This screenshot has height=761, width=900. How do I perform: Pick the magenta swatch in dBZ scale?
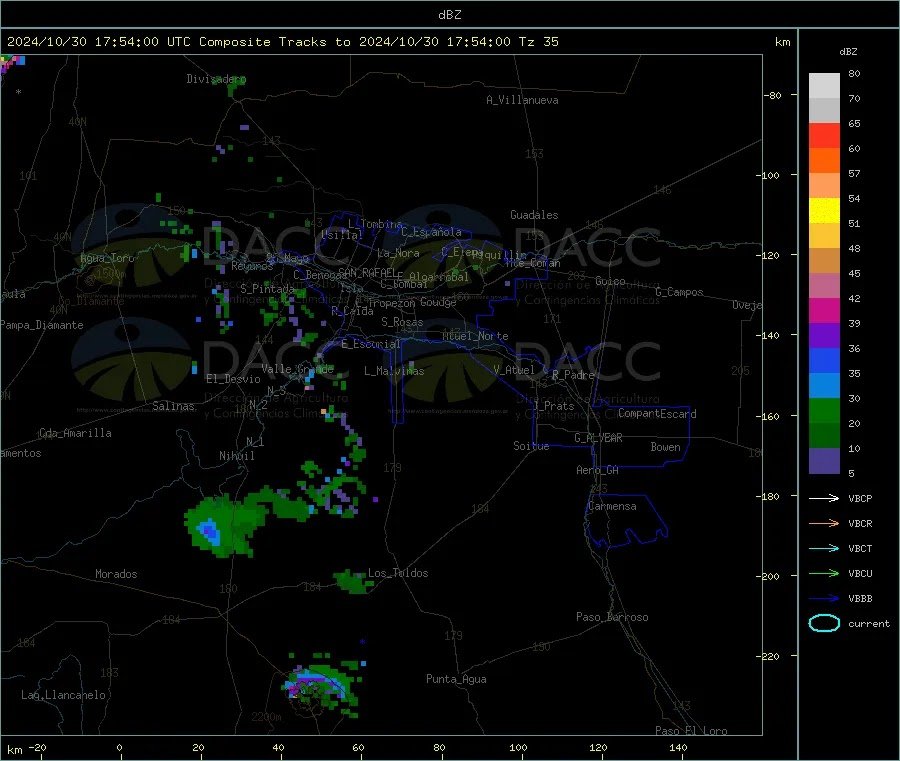(824, 311)
